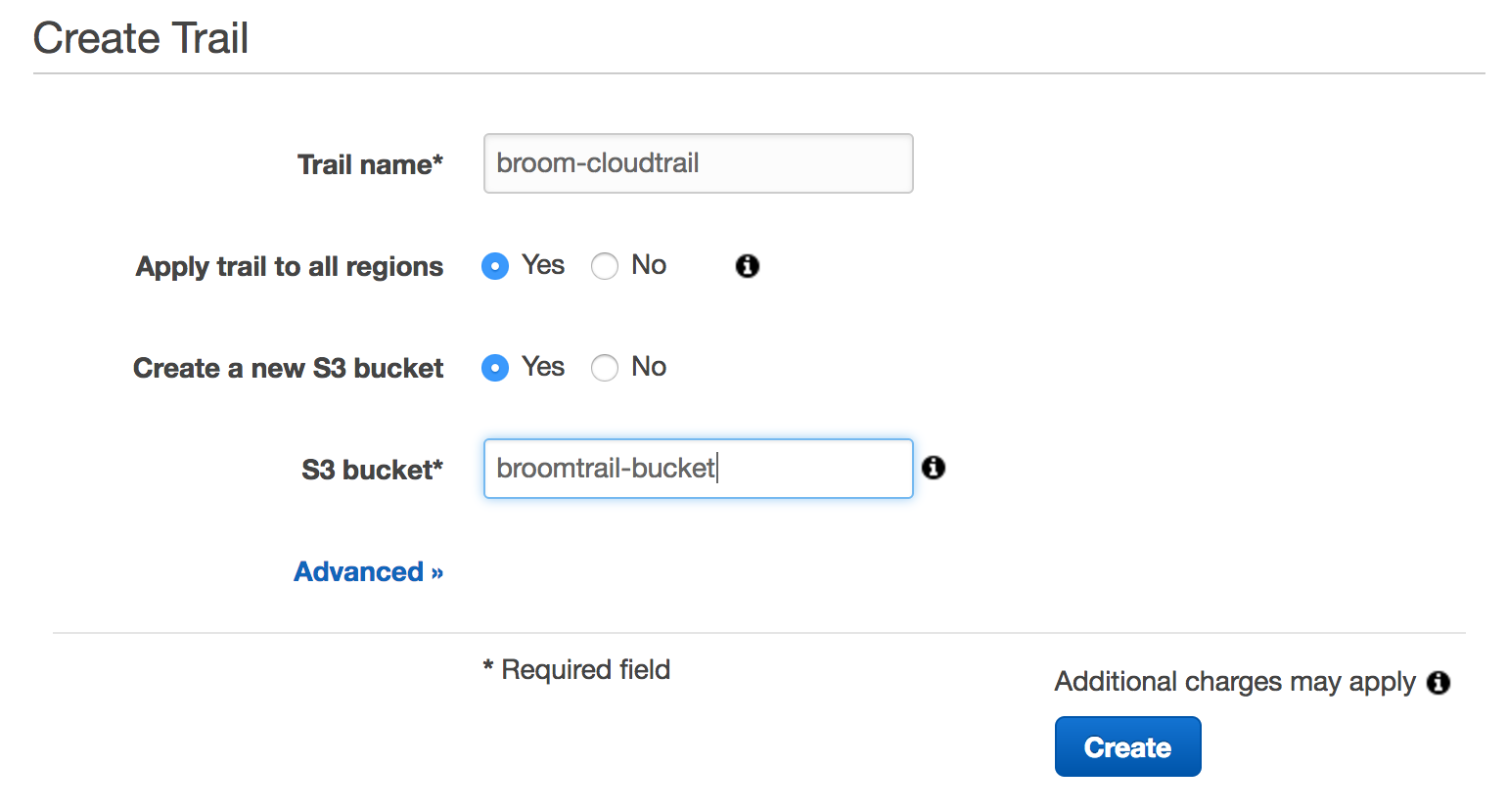Choose No for applying trail to all regions
The image size is (1507, 812).
coord(605,265)
